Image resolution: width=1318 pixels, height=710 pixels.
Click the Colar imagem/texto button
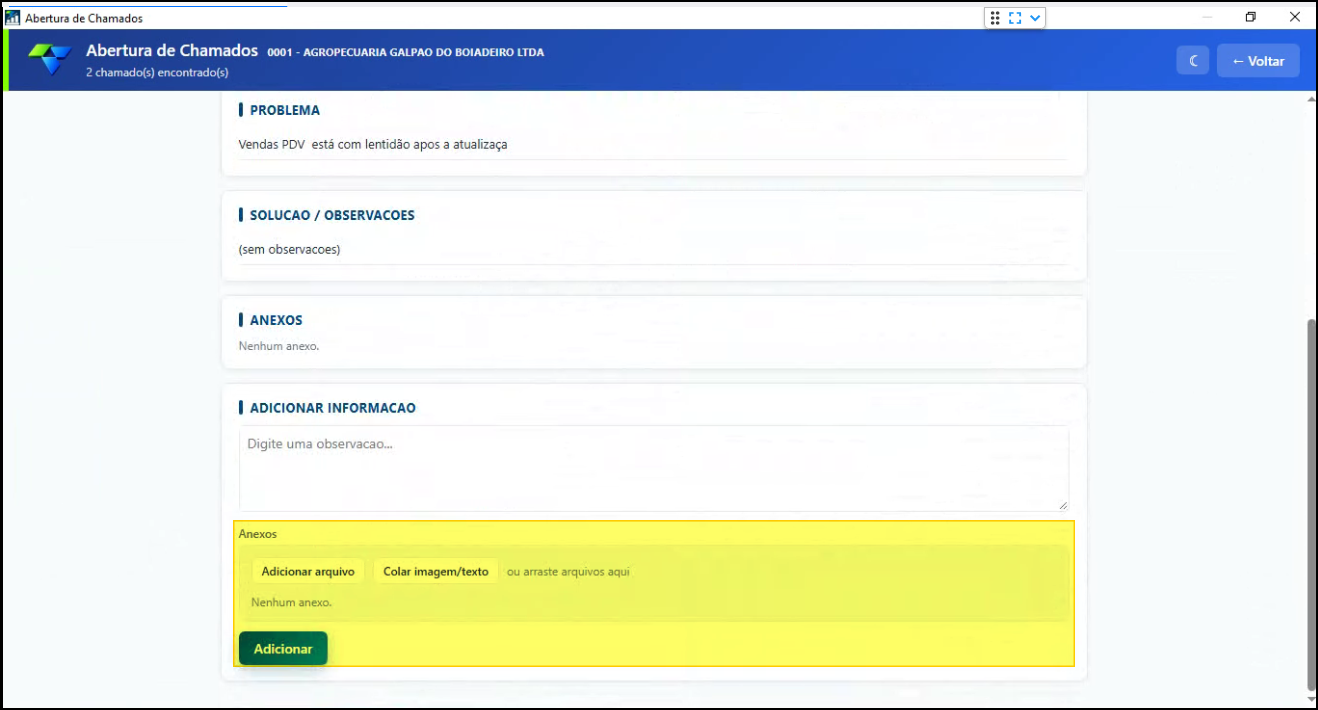(436, 572)
